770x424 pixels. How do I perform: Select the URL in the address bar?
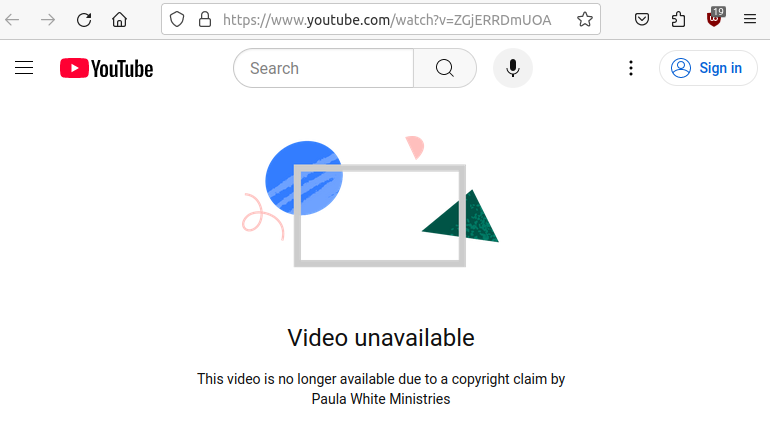[387, 20]
